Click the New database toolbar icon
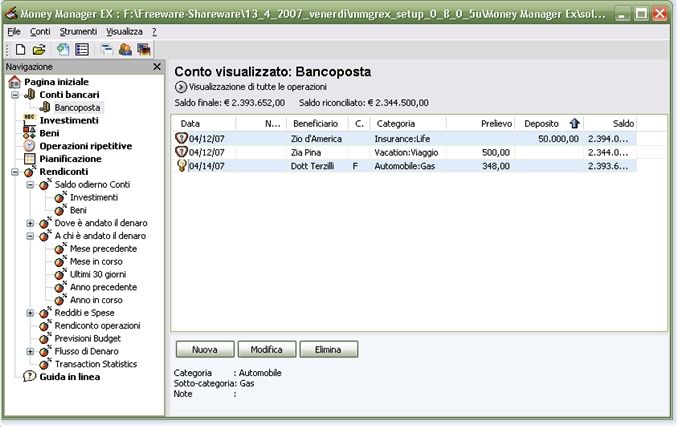 tap(20, 50)
